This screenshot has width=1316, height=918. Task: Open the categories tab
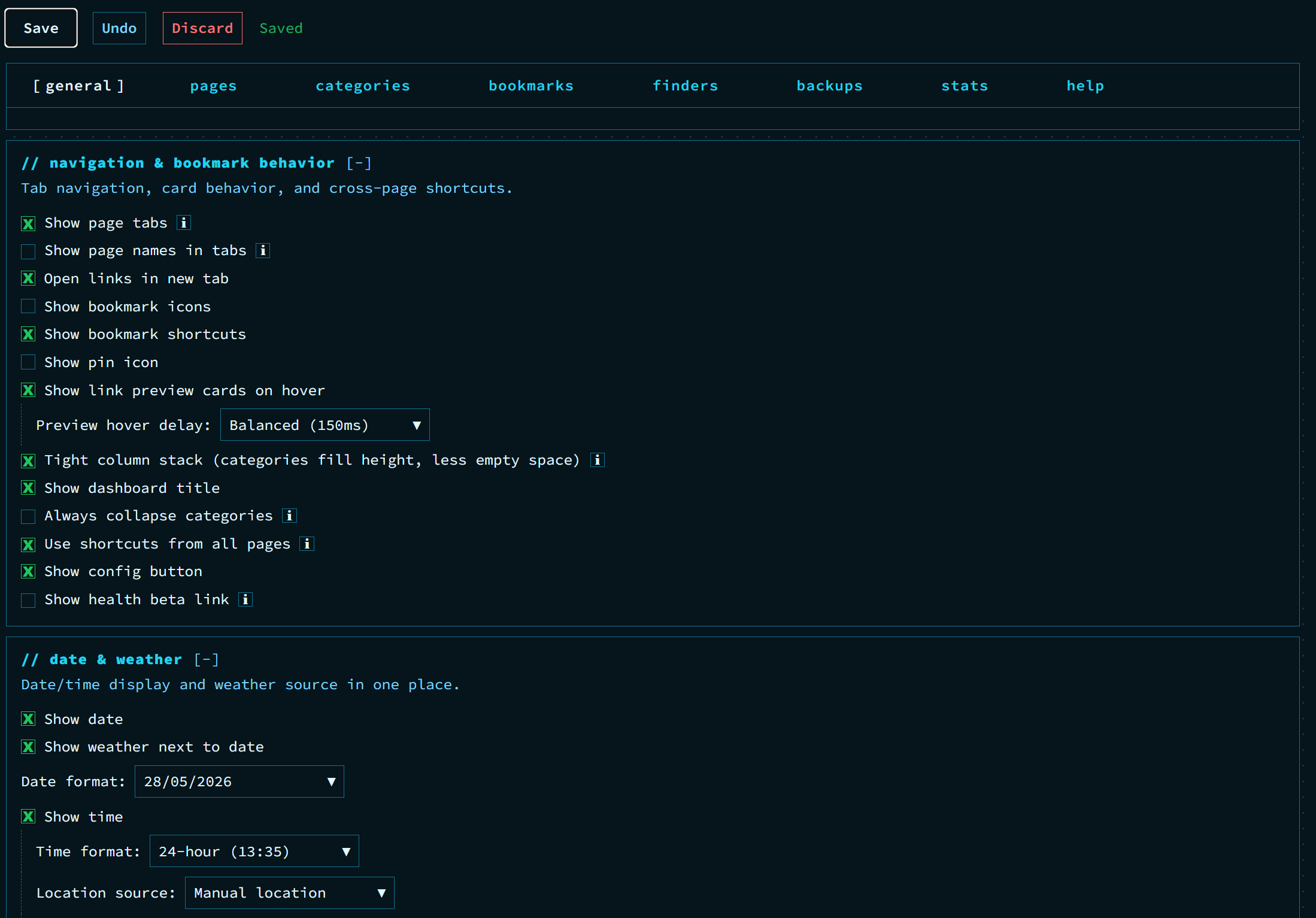coord(363,86)
